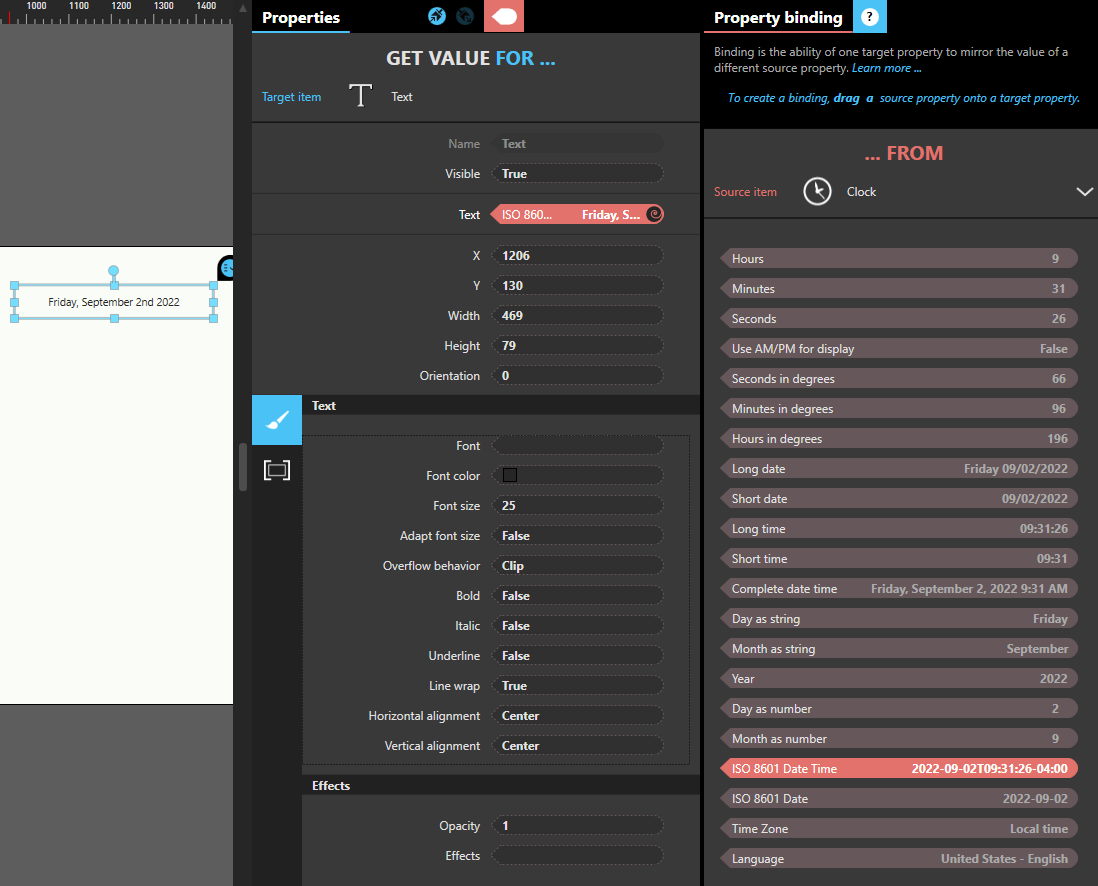Open the Horizontal alignment Center selector
1098x886 pixels.
pos(578,716)
